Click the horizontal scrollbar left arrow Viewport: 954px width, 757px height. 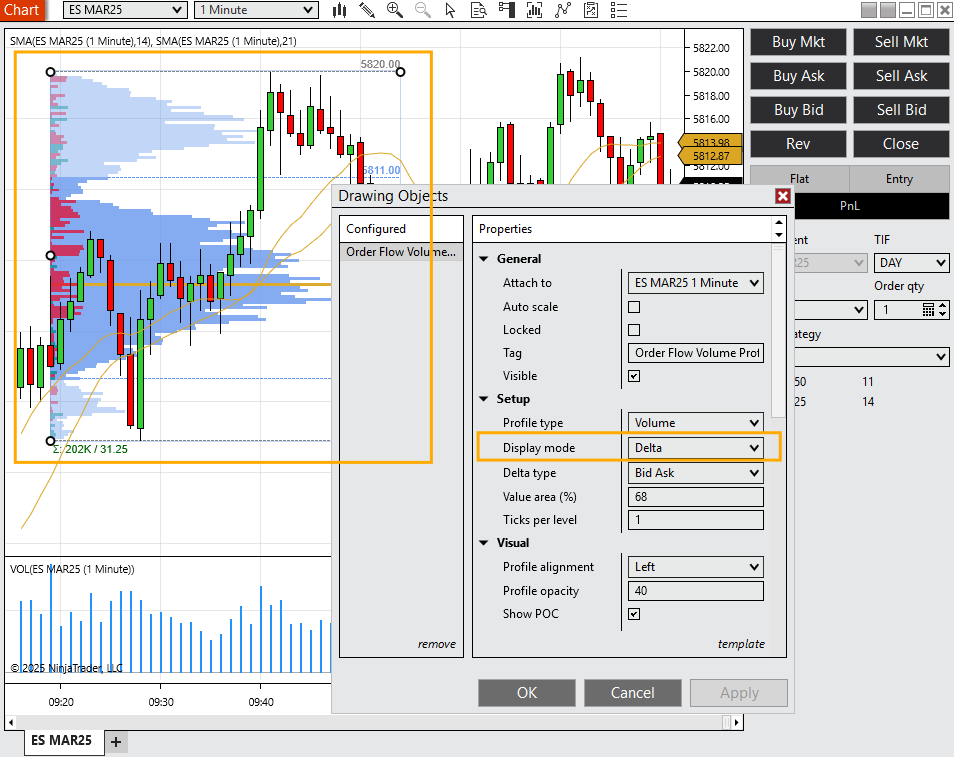[10, 722]
